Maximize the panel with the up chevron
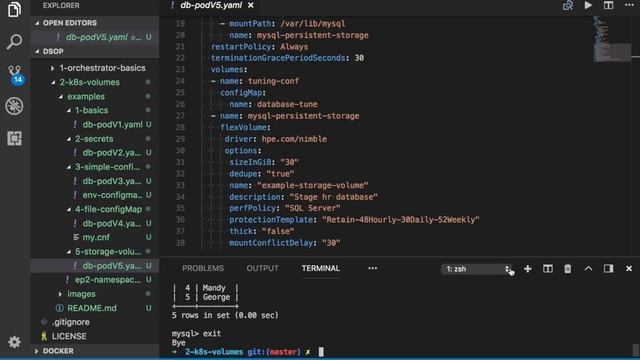The width and height of the screenshot is (640, 360). [588, 269]
